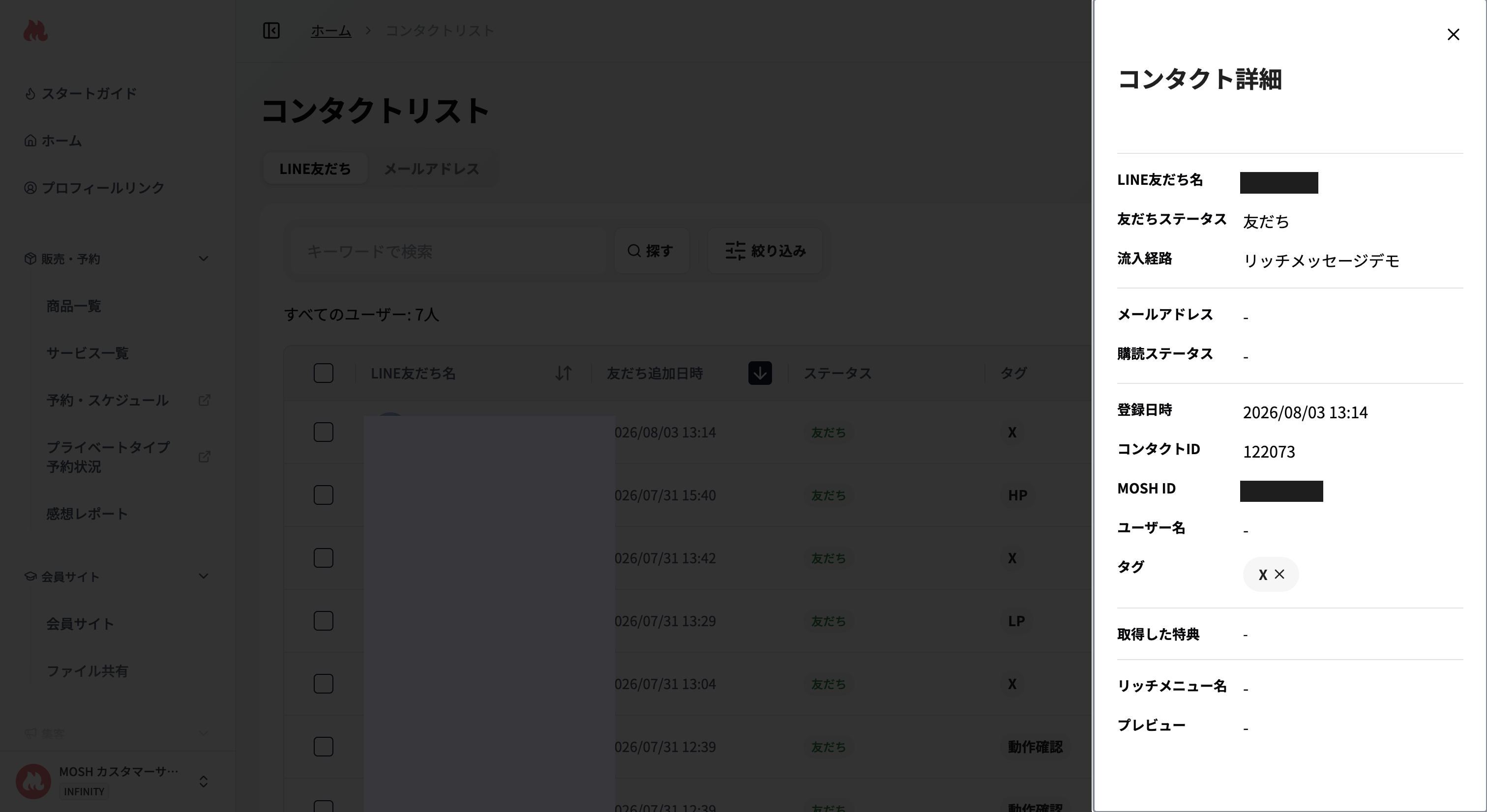Click the すべてのユーザー: 7人 count text

pyautogui.click(x=361, y=315)
